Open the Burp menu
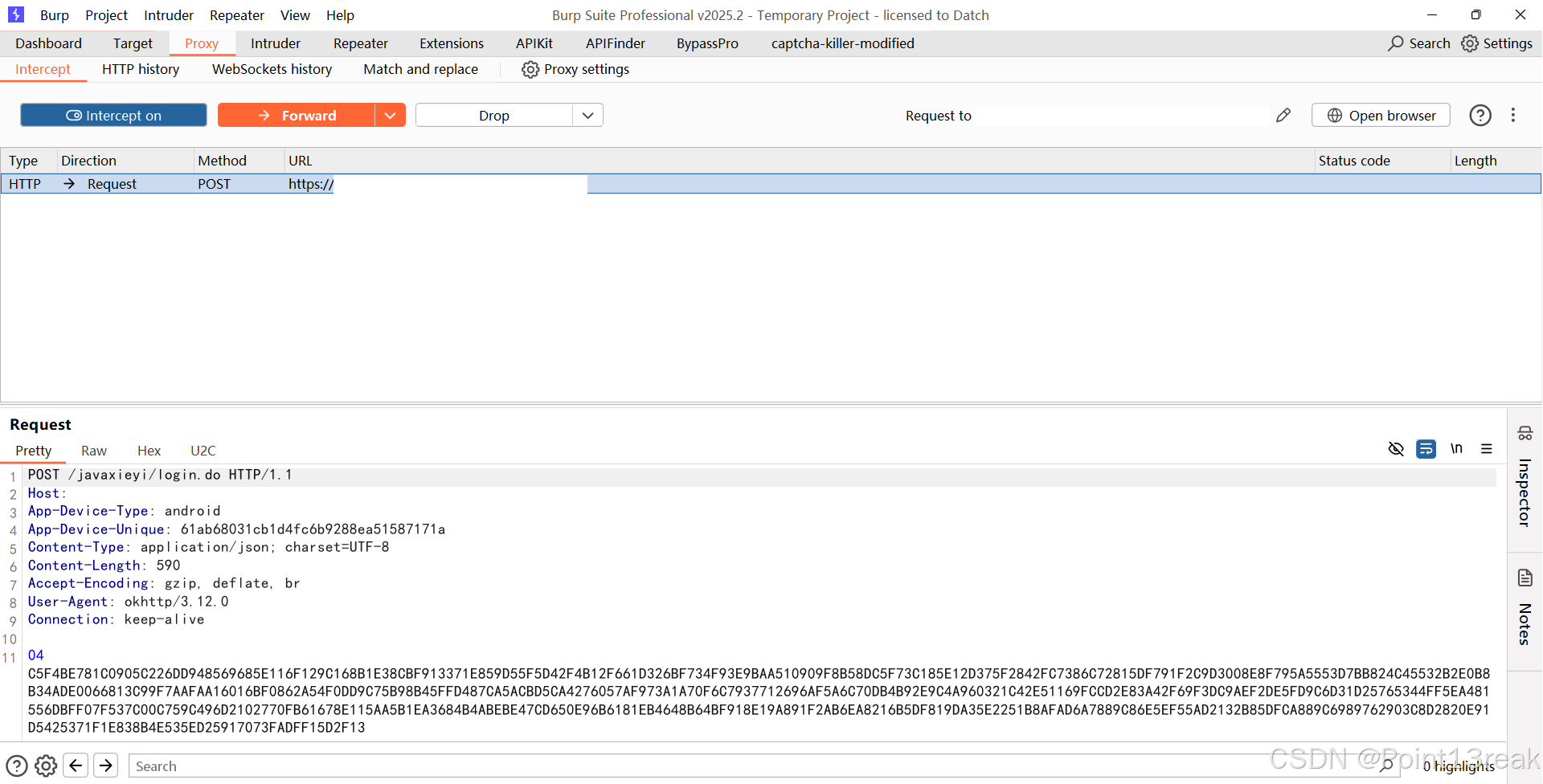Image resolution: width=1543 pixels, height=784 pixels. [x=55, y=15]
